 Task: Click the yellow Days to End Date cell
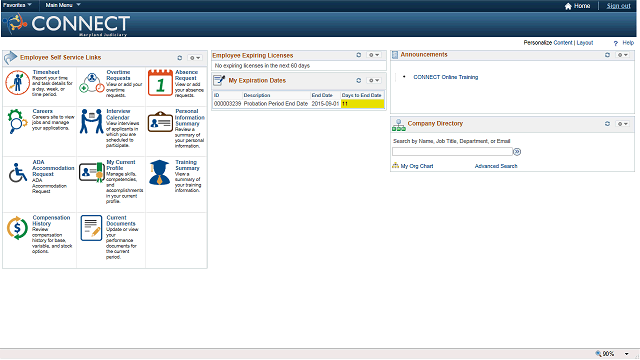pos(362,104)
